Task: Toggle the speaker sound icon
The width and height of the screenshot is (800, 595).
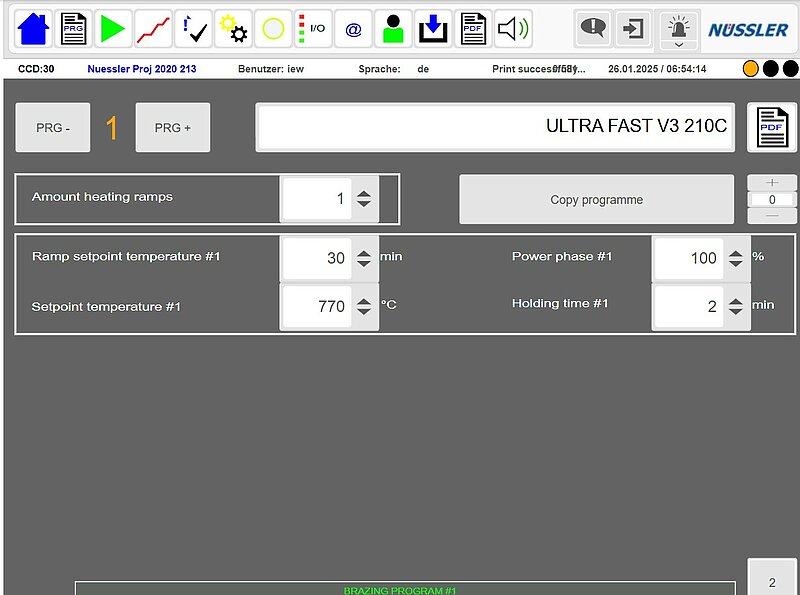Action: (x=513, y=29)
